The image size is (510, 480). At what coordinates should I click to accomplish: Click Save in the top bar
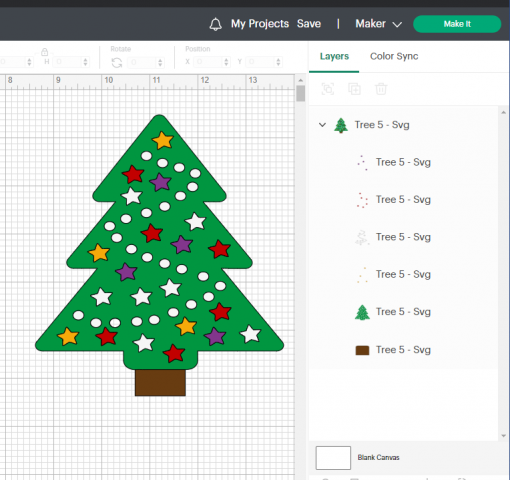(x=309, y=24)
